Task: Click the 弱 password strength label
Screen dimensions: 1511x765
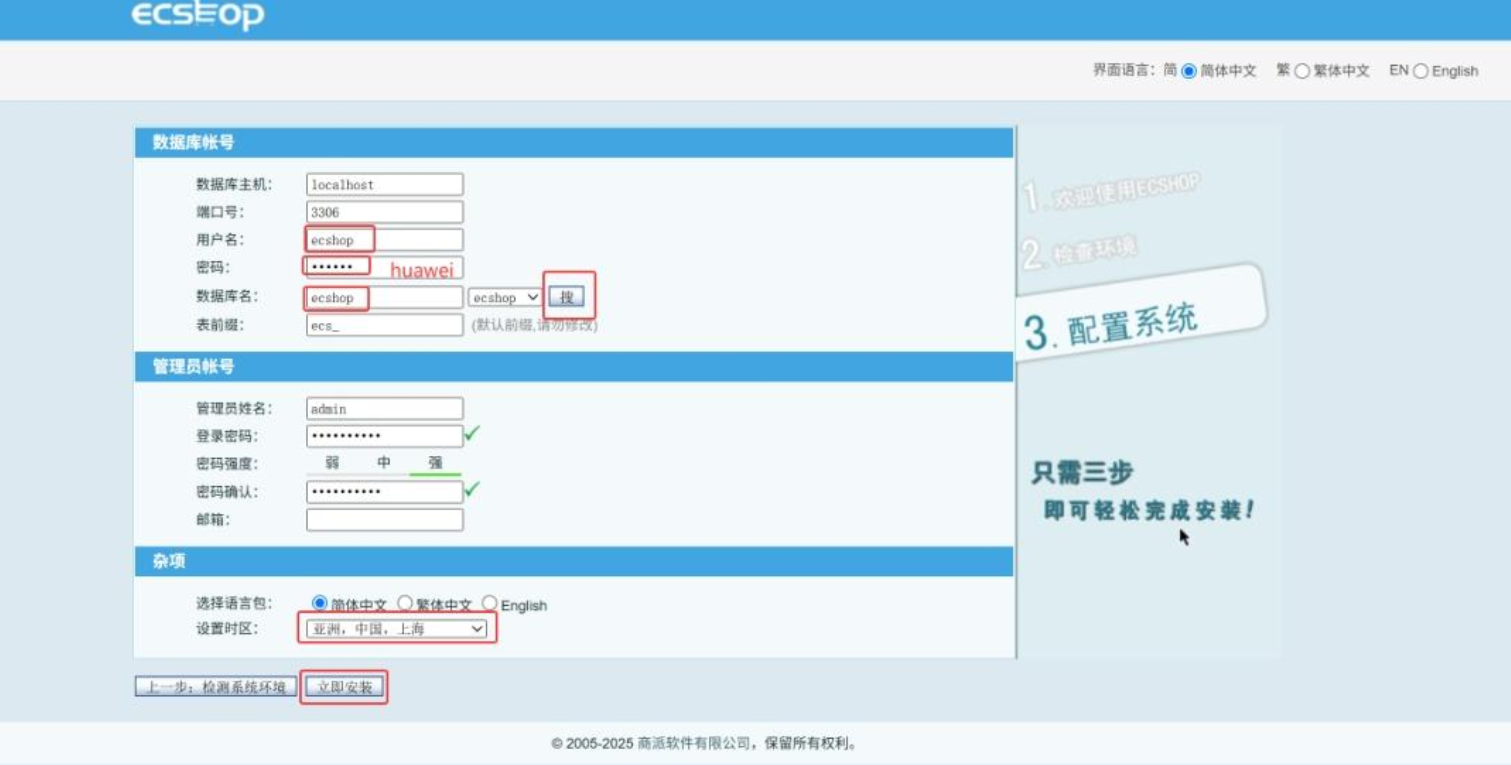Action: pyautogui.click(x=332, y=463)
